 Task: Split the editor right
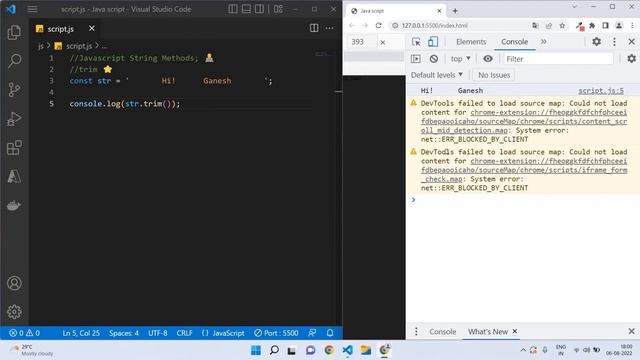[314, 28]
